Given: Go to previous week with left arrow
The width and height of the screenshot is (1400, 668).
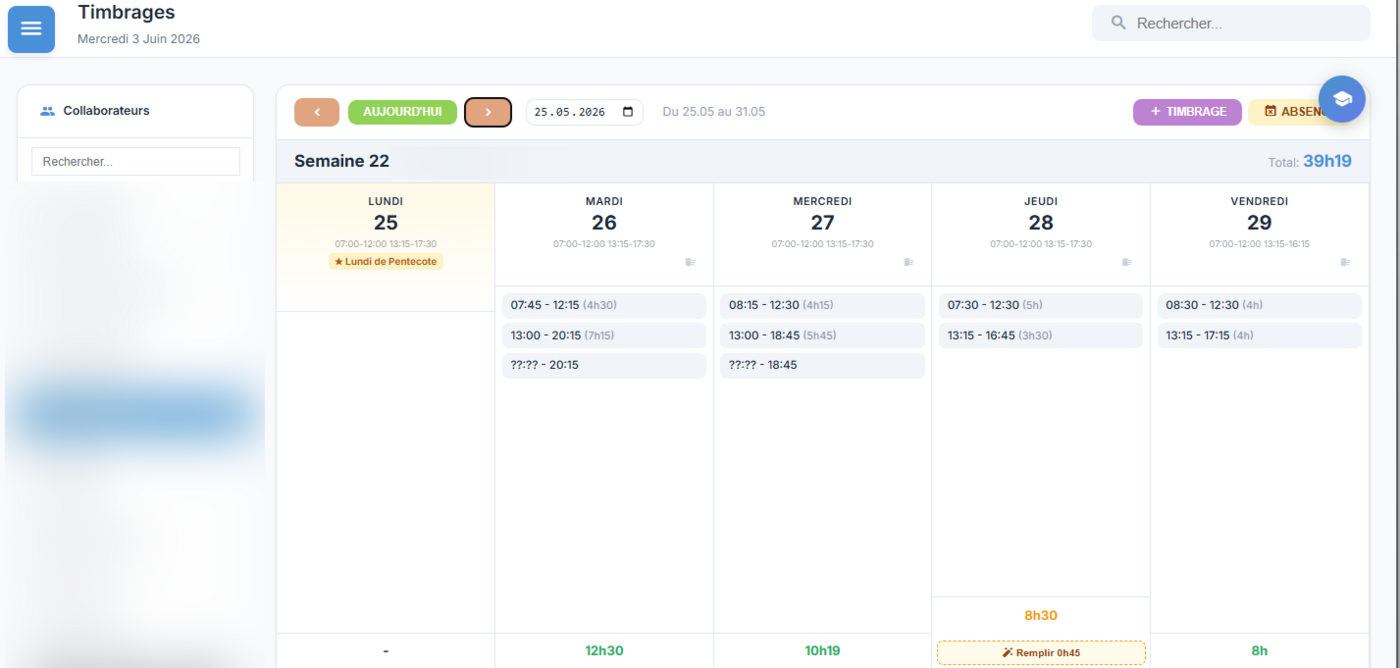Looking at the screenshot, I should click(x=317, y=112).
